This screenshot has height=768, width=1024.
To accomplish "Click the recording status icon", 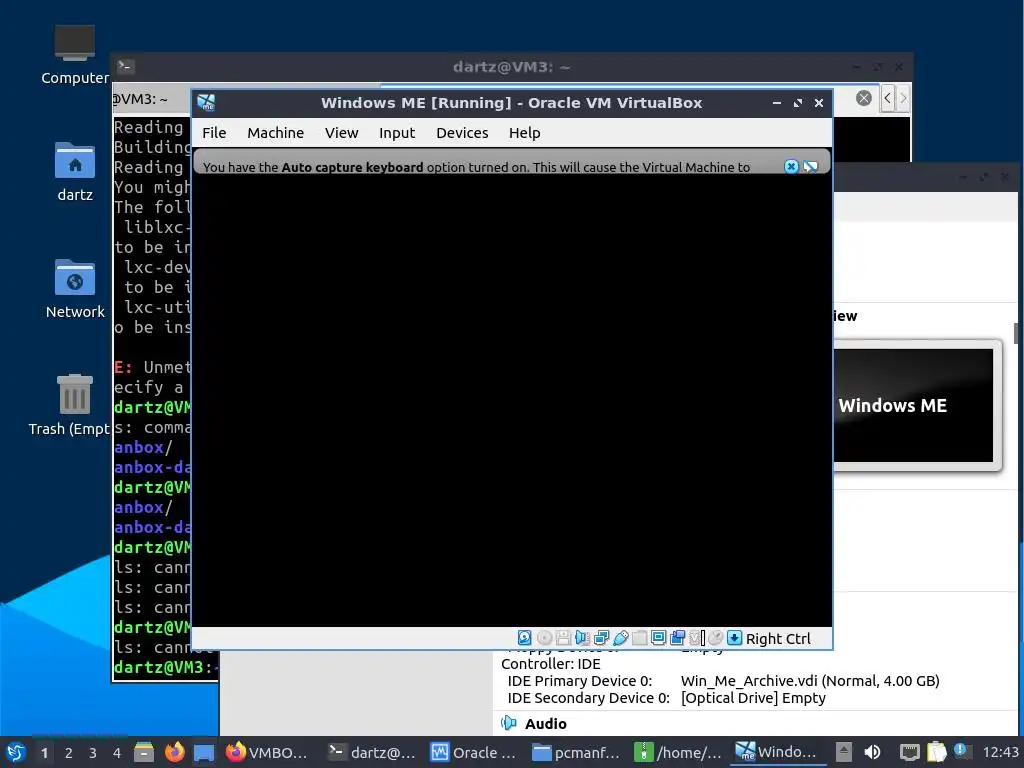I will coord(677,638).
